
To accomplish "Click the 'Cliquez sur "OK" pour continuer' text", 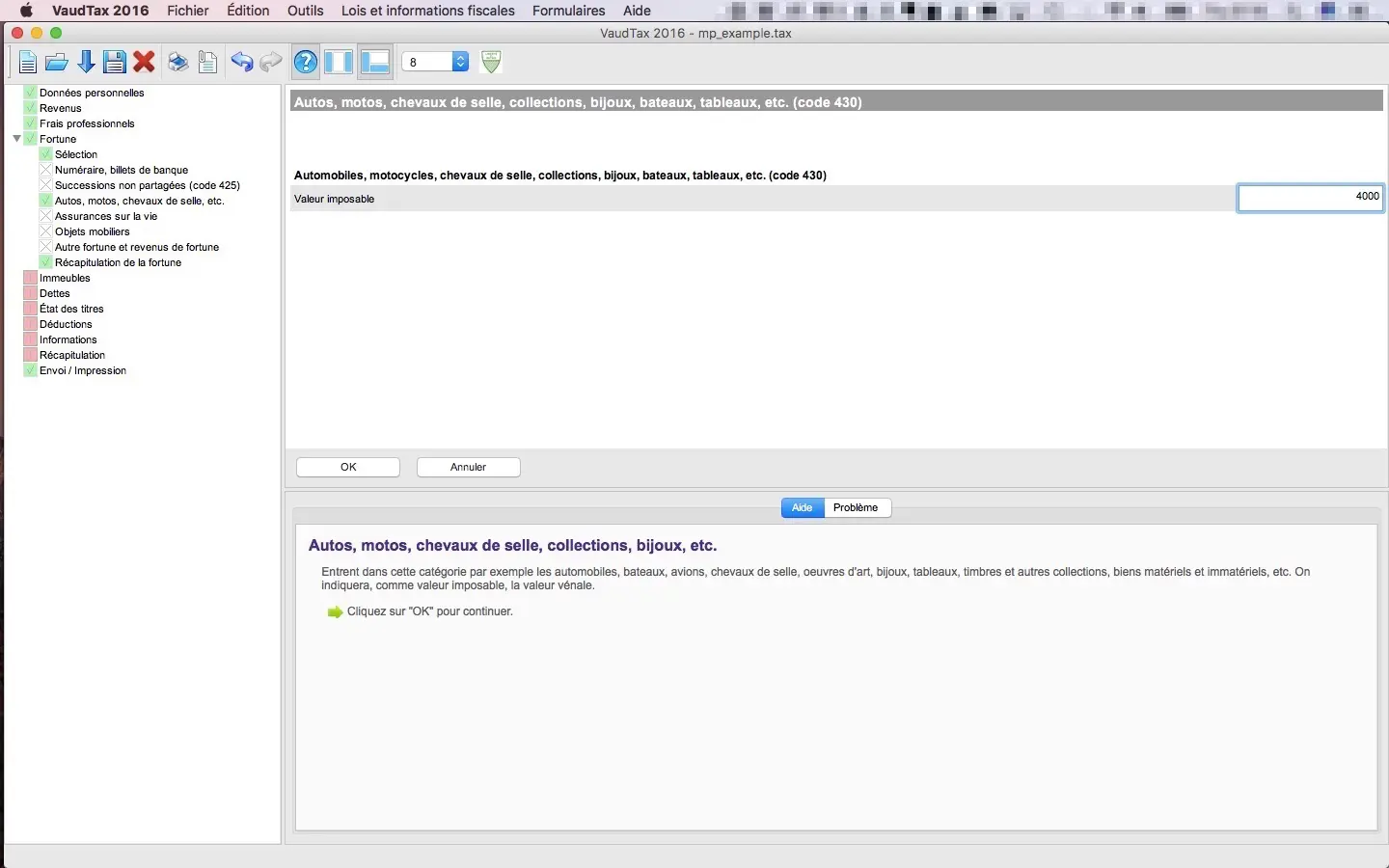I will pyautogui.click(x=430, y=611).
